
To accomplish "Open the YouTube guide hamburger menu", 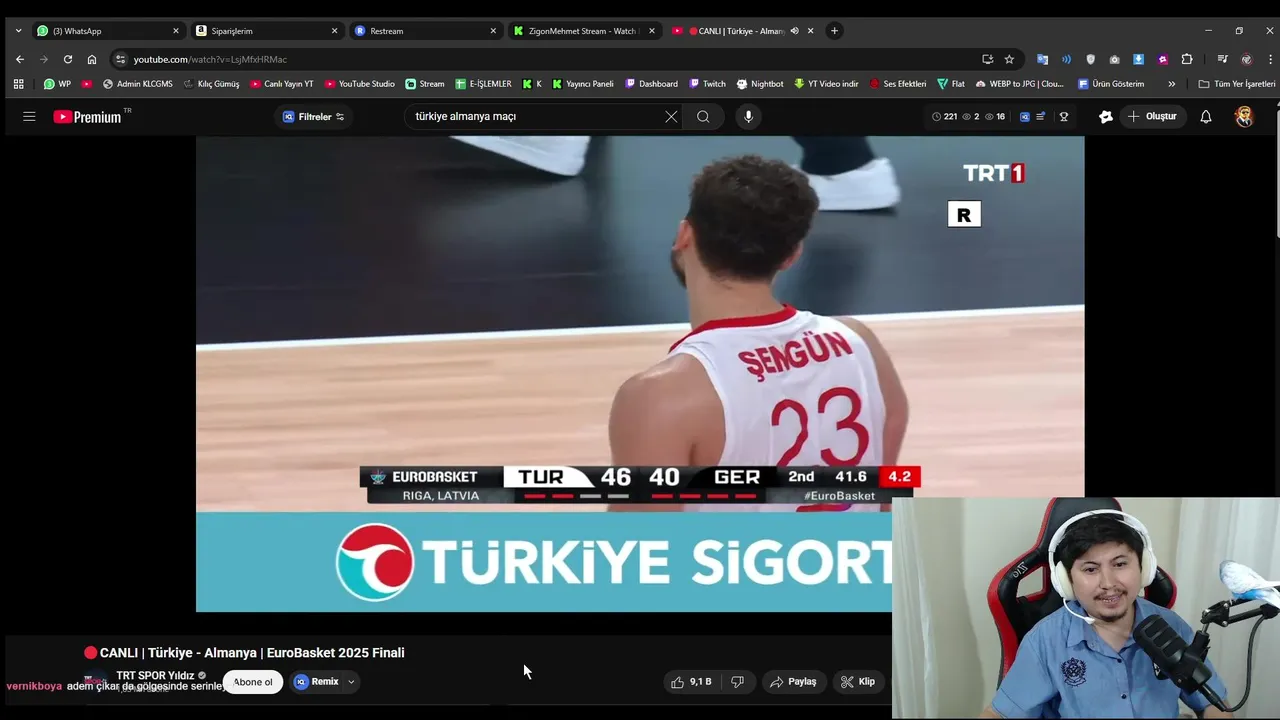I will coord(29,117).
